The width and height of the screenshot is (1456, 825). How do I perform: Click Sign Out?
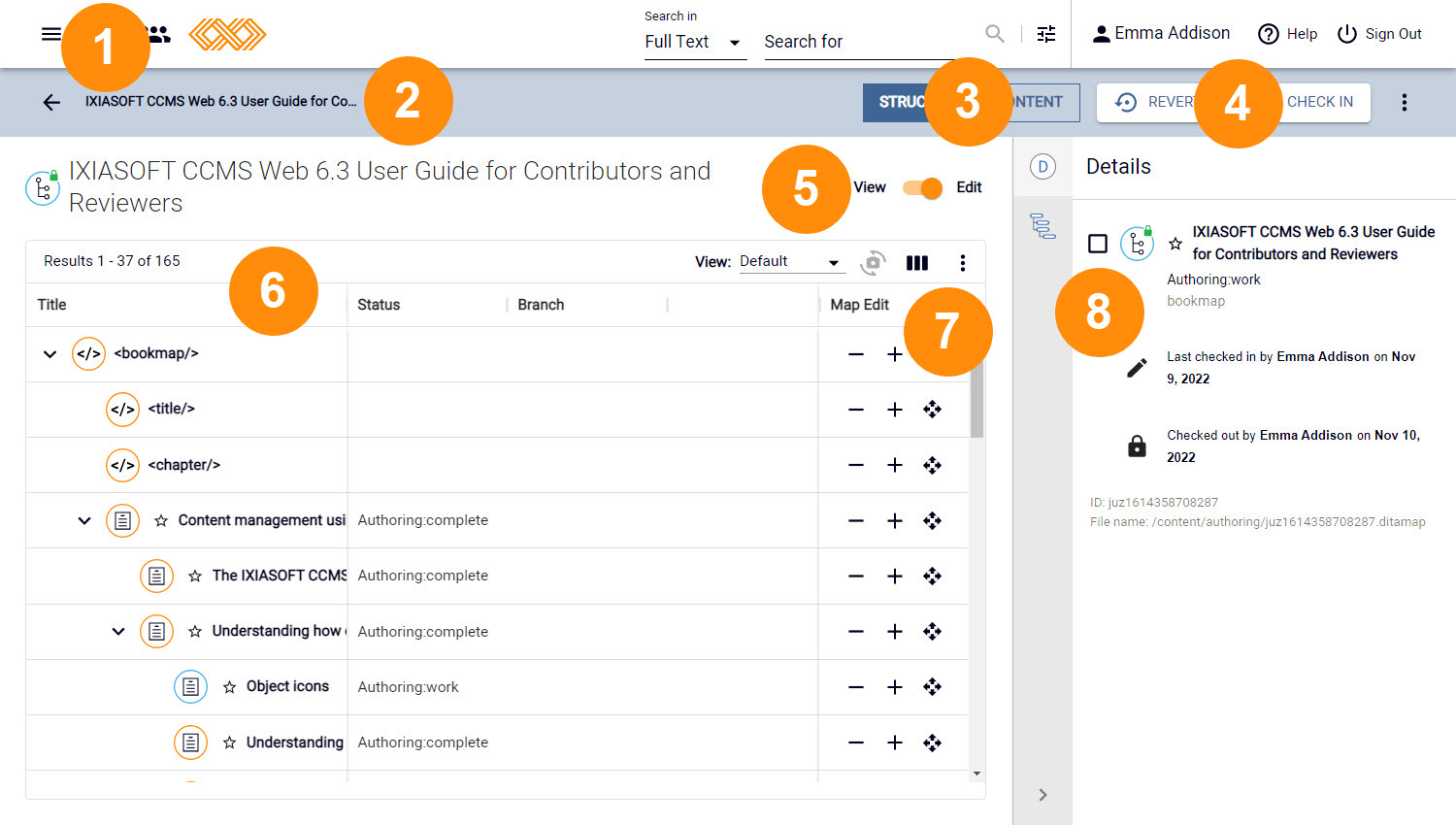coord(1379,34)
